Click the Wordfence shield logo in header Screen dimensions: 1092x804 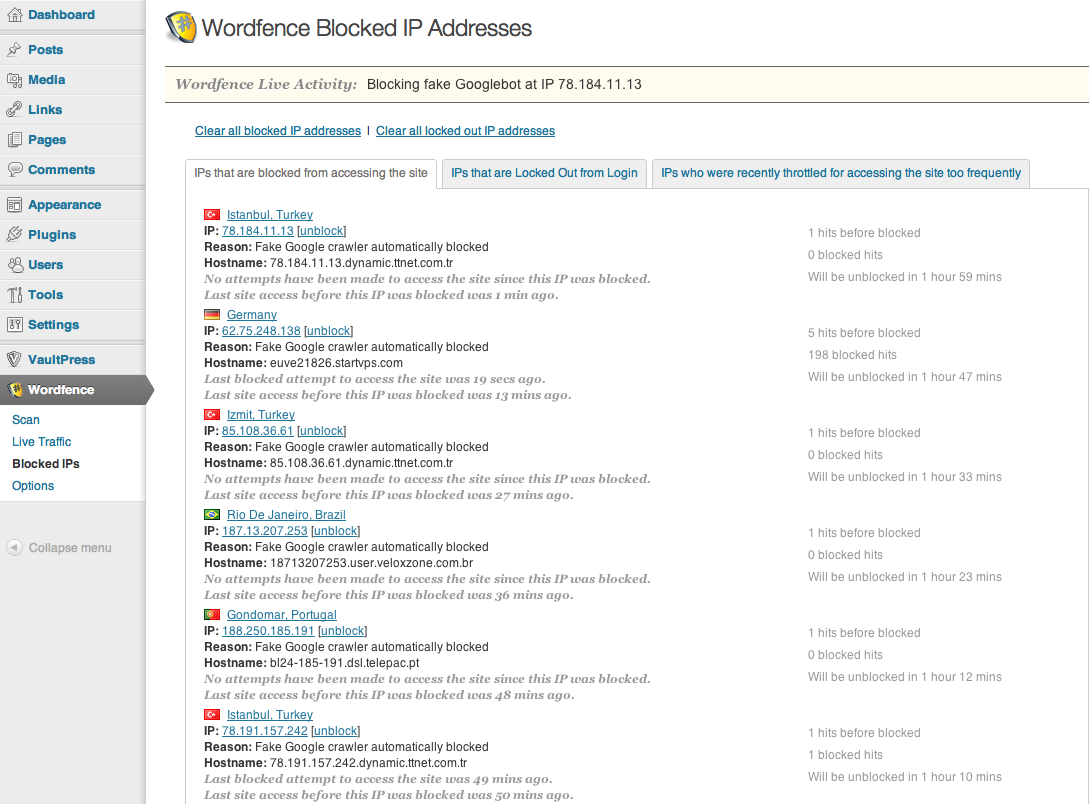click(x=181, y=28)
